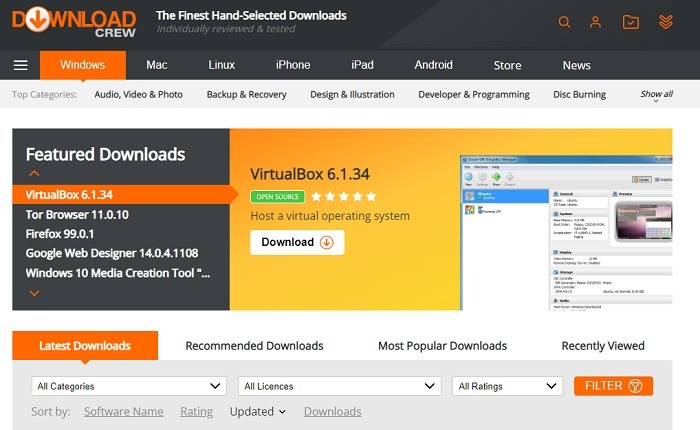Open the News section
Screen dimensions: 700x430
576,65
